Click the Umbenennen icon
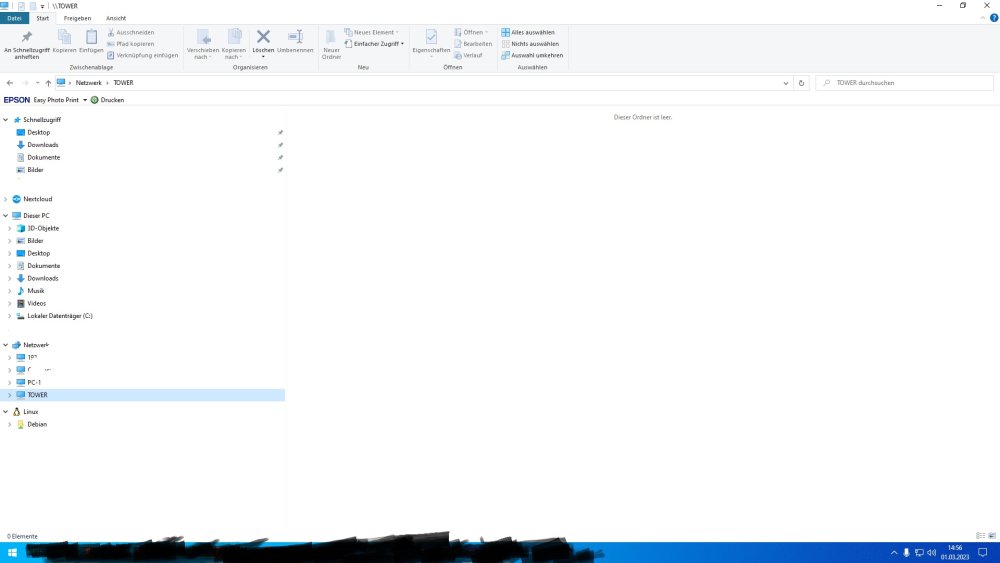This screenshot has height=563, width=1000. 295,37
